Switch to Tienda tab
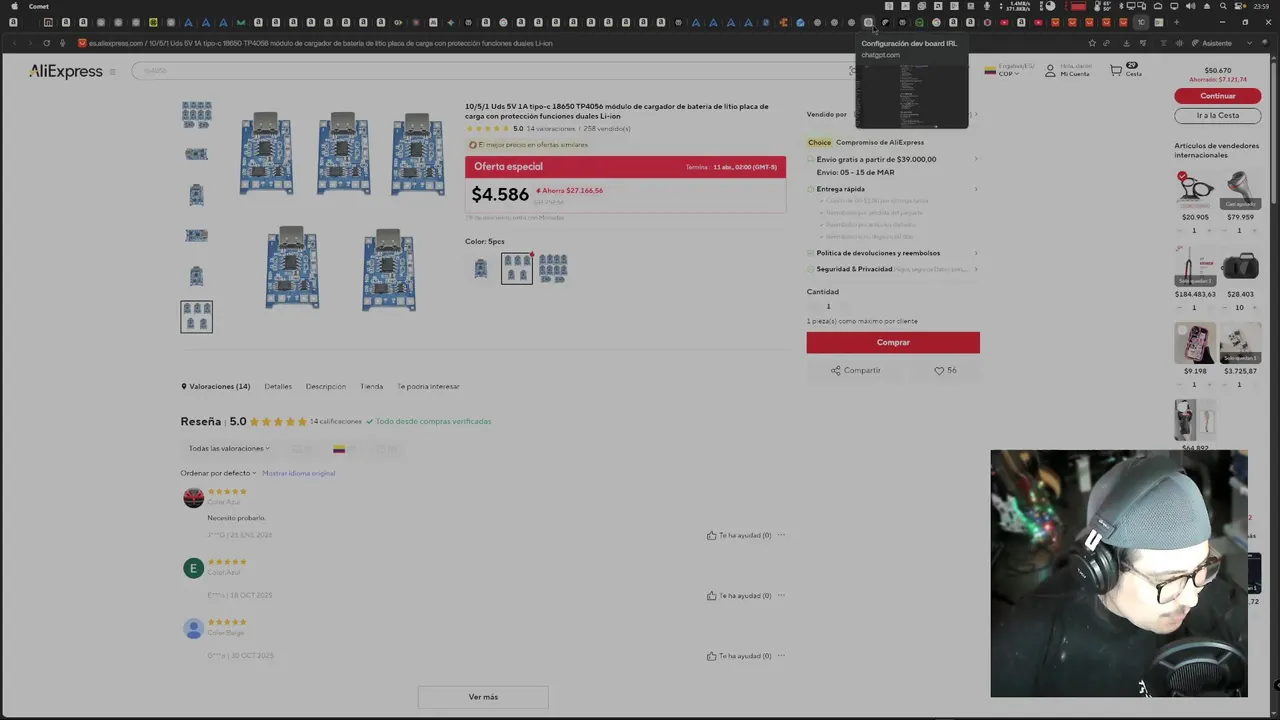1280x720 pixels. coord(371,386)
